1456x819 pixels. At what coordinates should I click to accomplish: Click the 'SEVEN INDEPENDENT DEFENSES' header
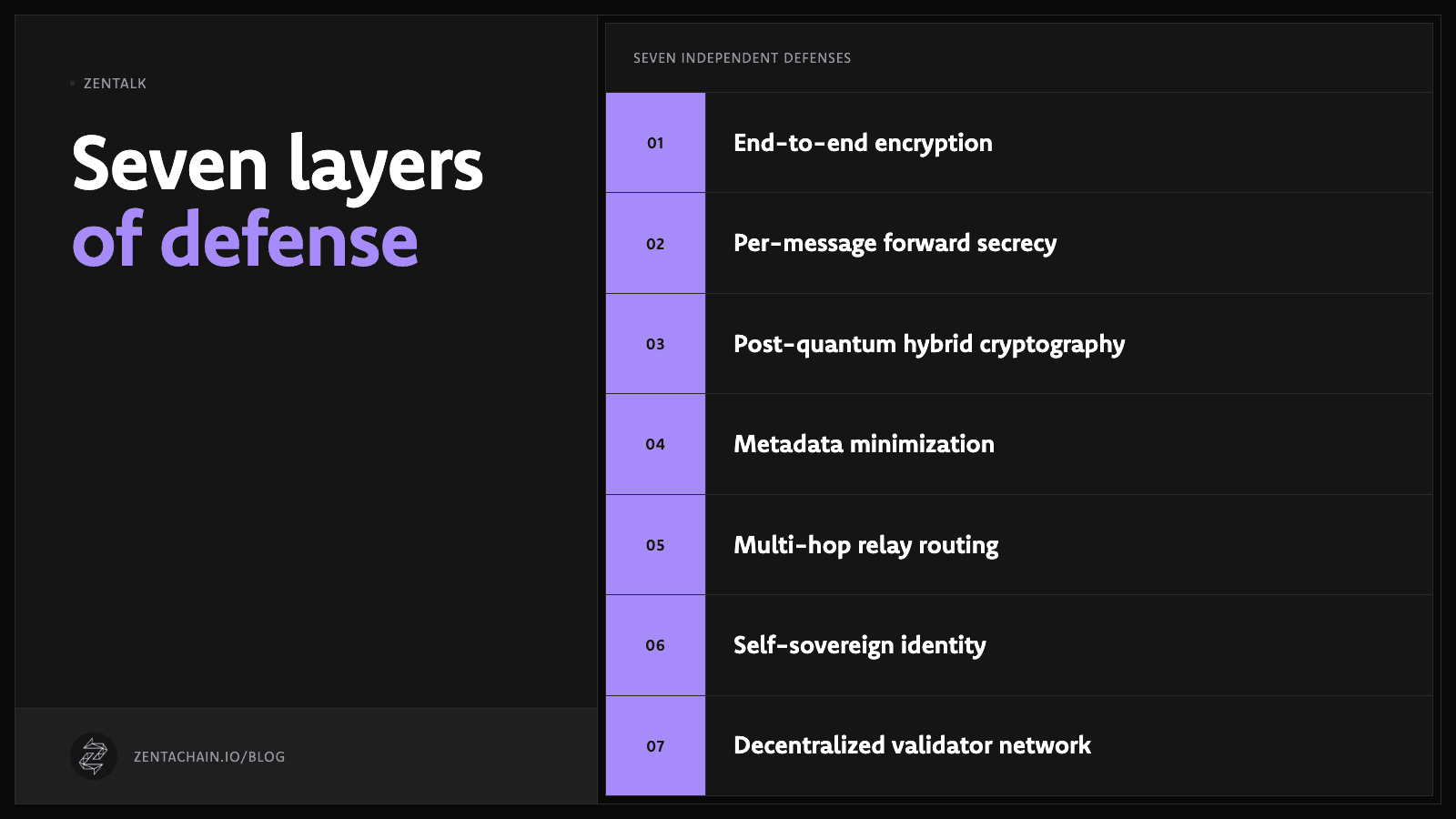[743, 58]
